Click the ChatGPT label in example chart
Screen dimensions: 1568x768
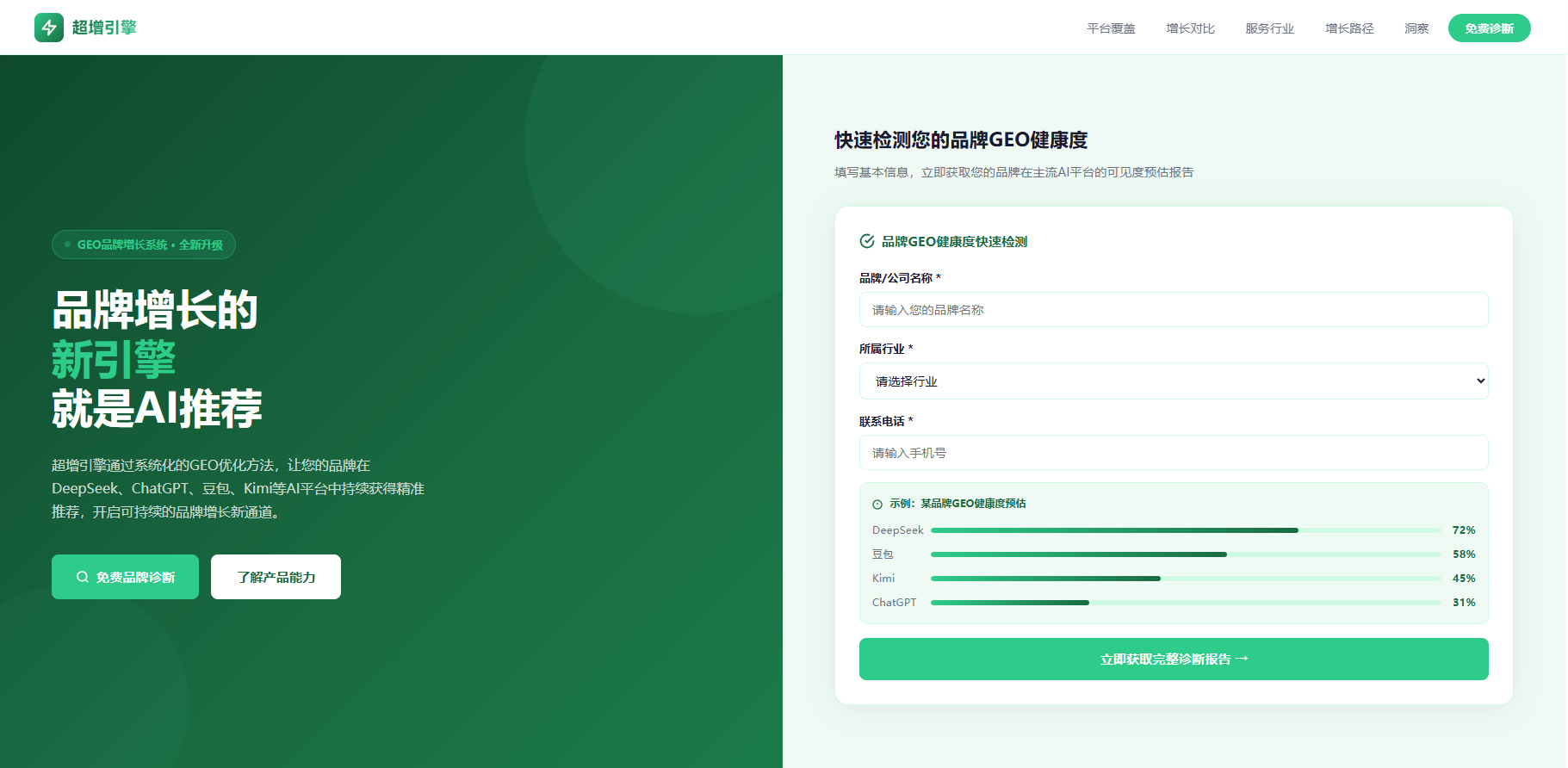pyautogui.click(x=895, y=603)
